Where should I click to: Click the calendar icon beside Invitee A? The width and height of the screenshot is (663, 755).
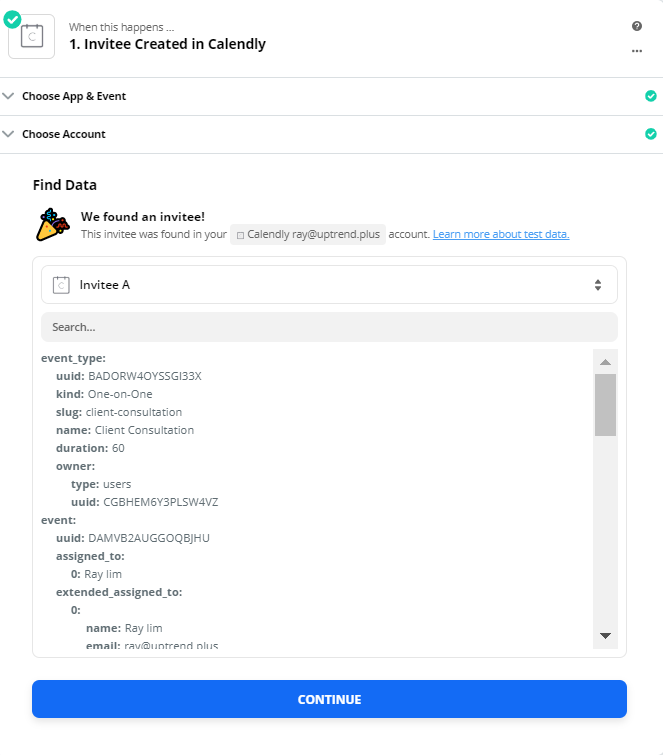tap(61, 285)
